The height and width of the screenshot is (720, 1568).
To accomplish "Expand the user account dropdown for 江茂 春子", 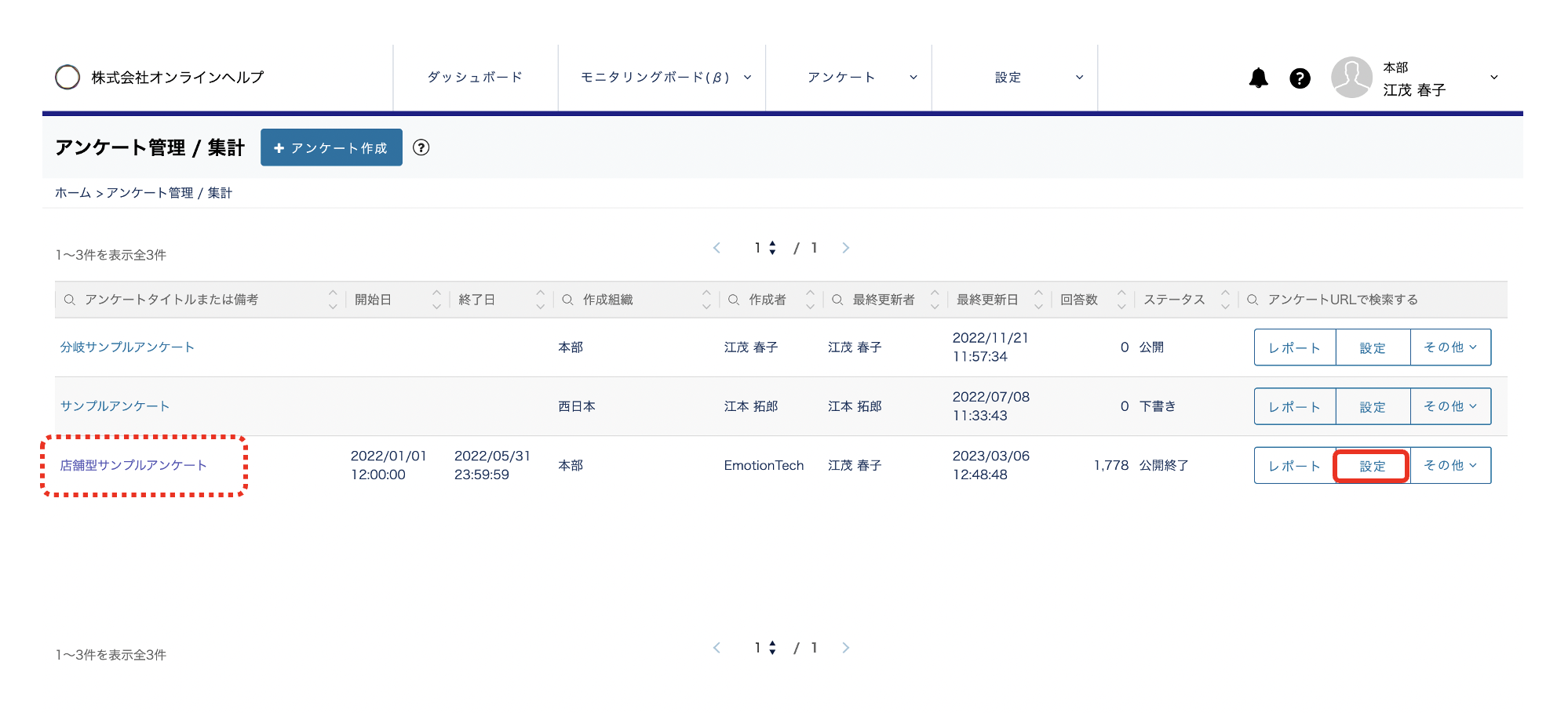I will click(1493, 78).
